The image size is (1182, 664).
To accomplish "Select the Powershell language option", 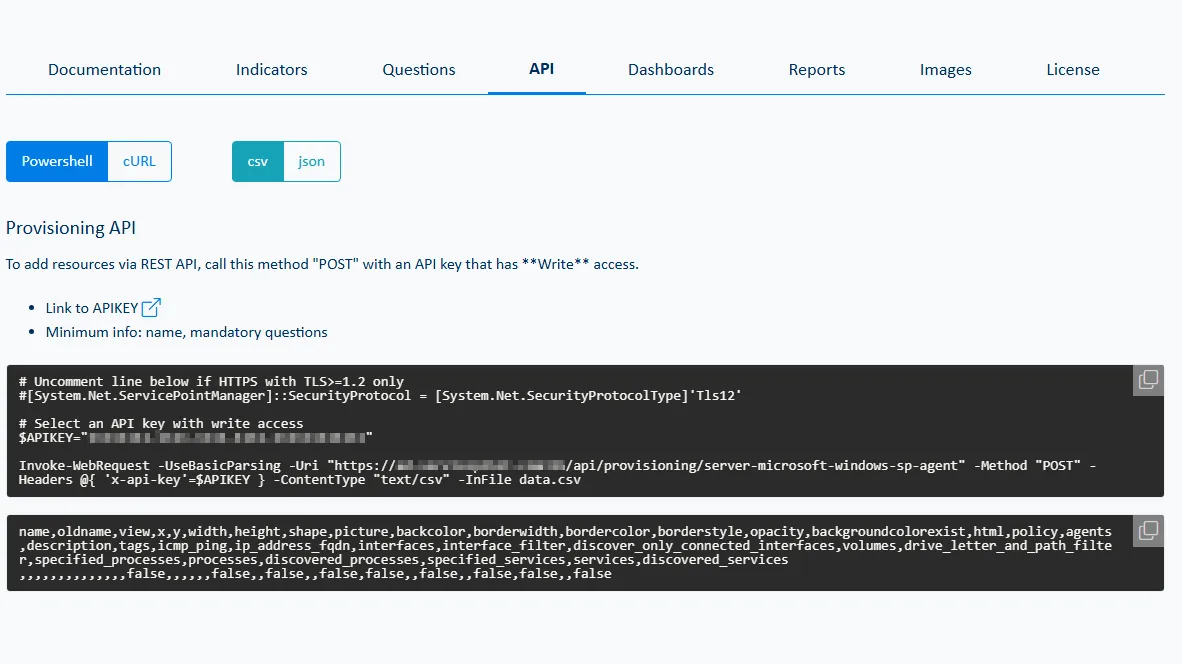I will coord(57,161).
